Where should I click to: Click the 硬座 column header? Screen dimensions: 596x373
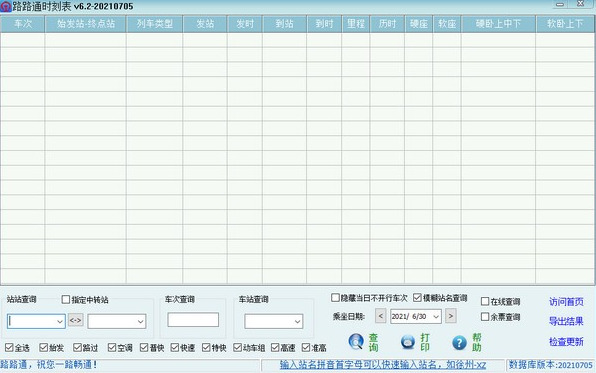click(419, 24)
